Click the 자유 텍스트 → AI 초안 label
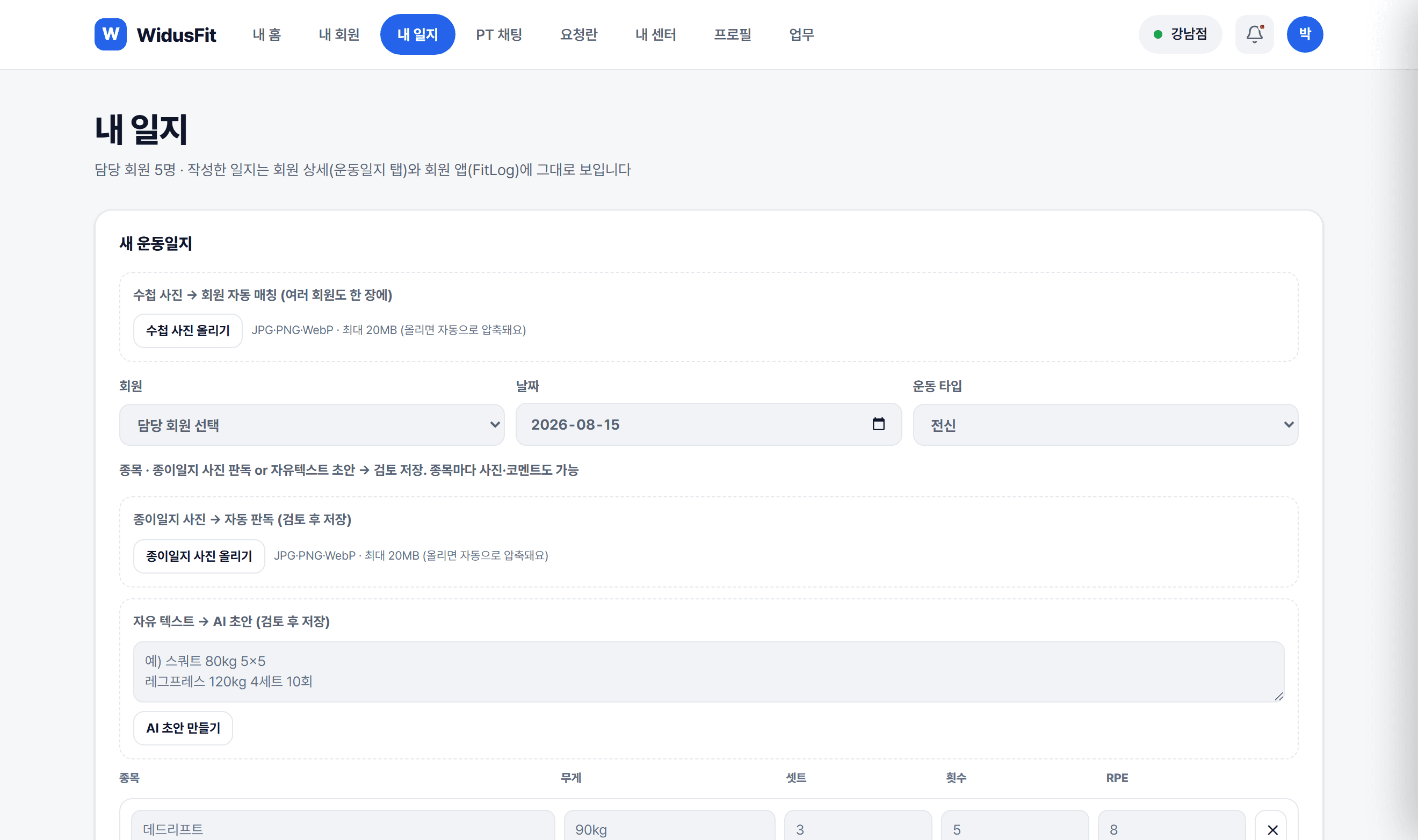Screen dimensions: 1418x840 point(231,621)
